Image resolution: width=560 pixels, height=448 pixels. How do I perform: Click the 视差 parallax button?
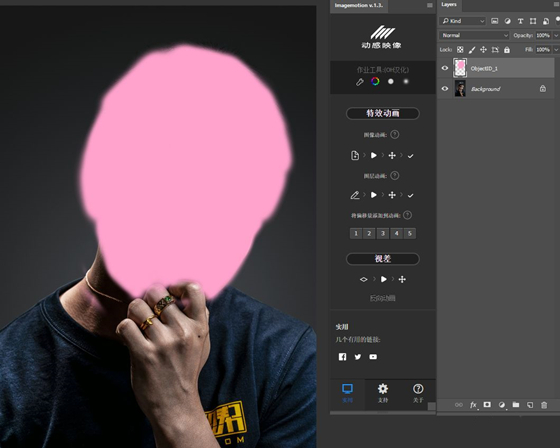[382, 259]
